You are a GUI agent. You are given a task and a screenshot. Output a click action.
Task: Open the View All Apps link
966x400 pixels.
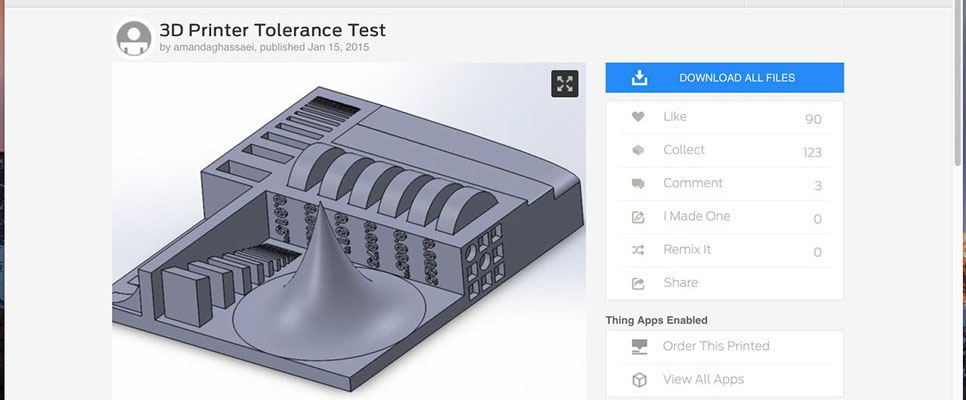[703, 380]
